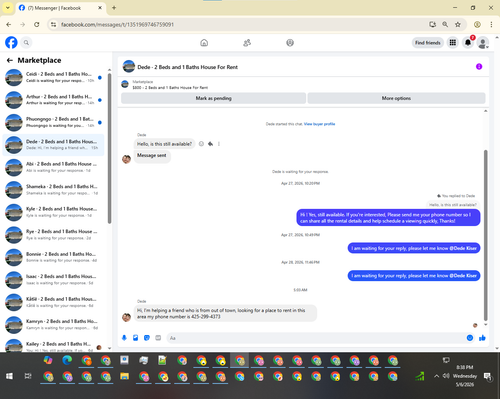Open the emoji picker in message box

click(x=470, y=338)
